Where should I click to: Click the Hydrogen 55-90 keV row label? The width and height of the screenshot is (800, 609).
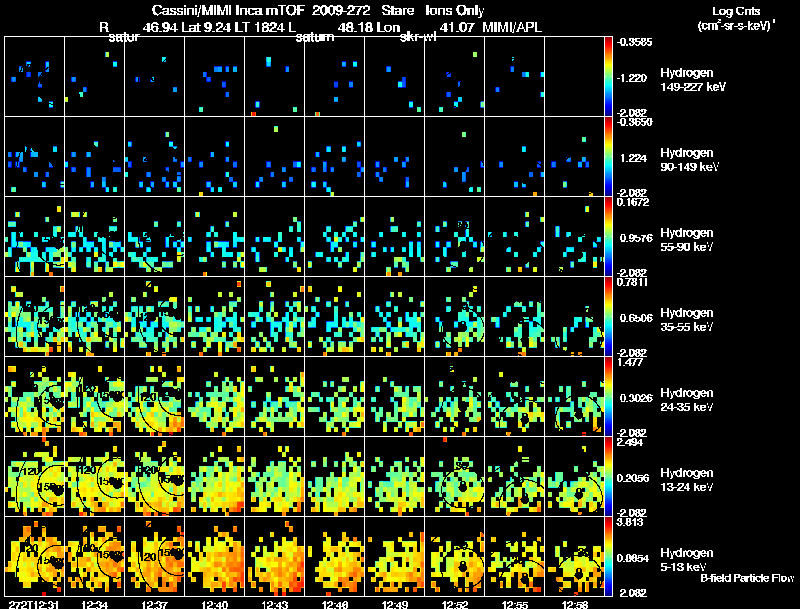(687, 240)
